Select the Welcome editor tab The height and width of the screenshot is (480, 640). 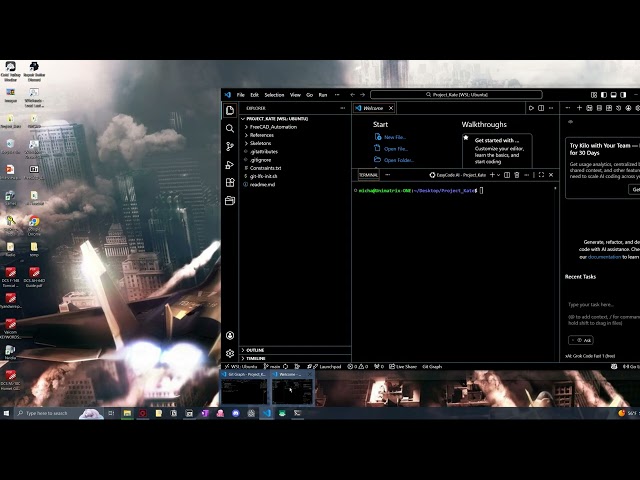point(373,108)
